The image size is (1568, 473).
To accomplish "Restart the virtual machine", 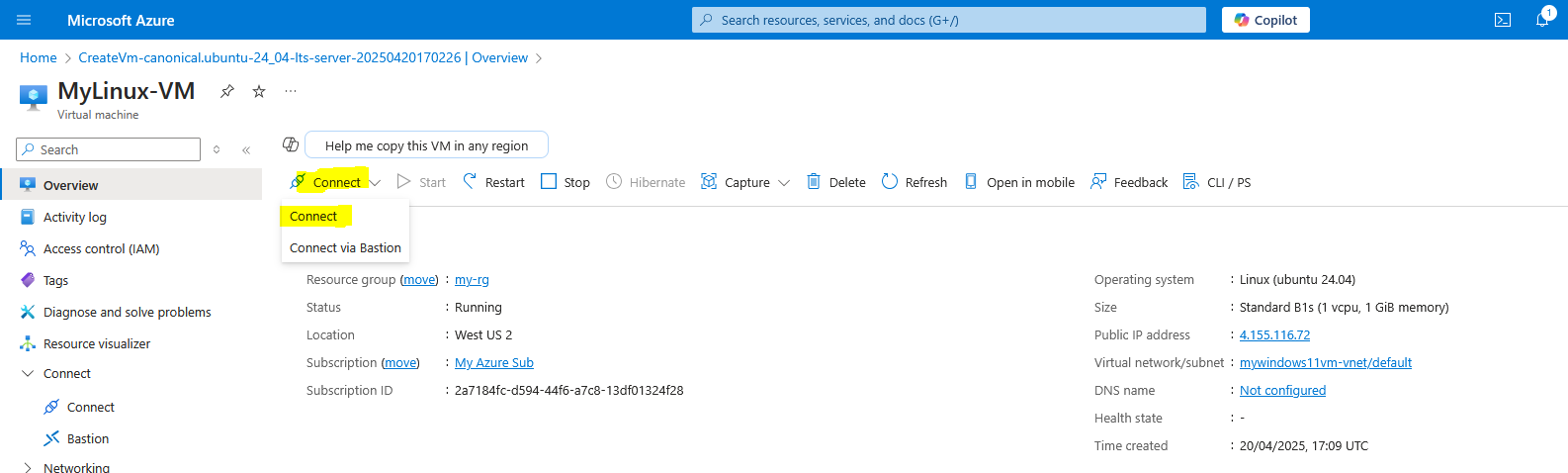I will coord(493,182).
